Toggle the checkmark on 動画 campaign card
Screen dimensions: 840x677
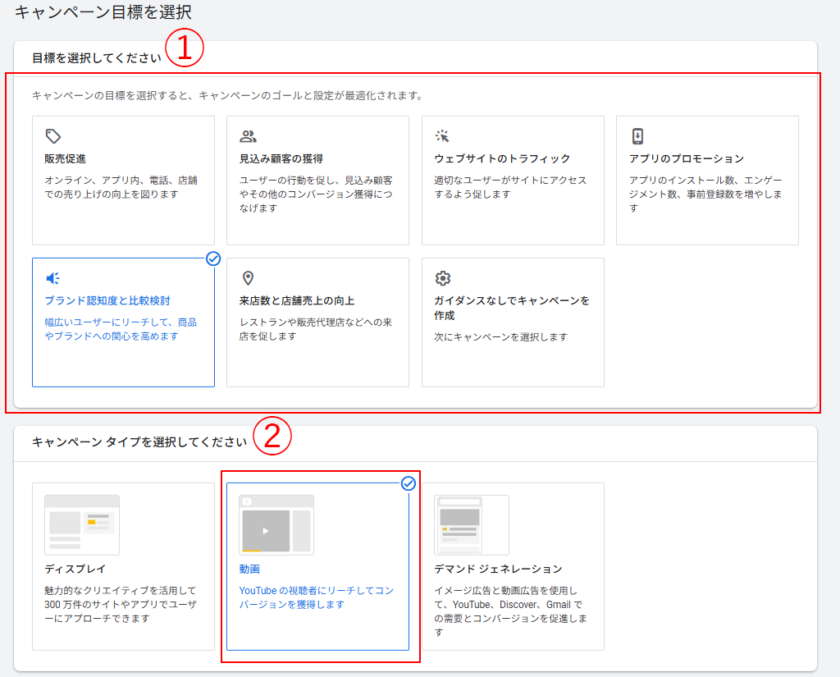tap(408, 484)
